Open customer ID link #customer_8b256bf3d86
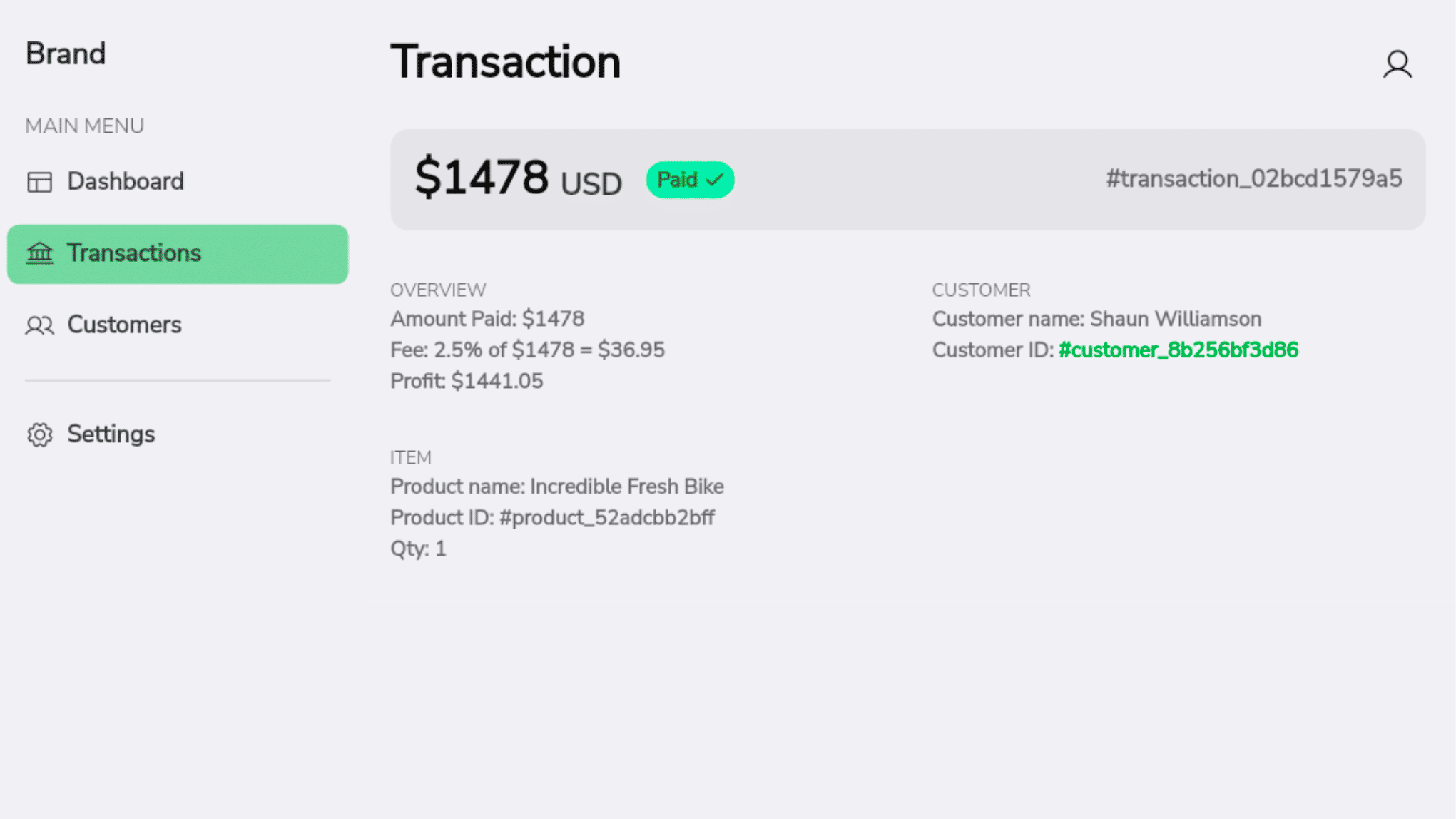This screenshot has width=1456, height=819. (x=1178, y=350)
